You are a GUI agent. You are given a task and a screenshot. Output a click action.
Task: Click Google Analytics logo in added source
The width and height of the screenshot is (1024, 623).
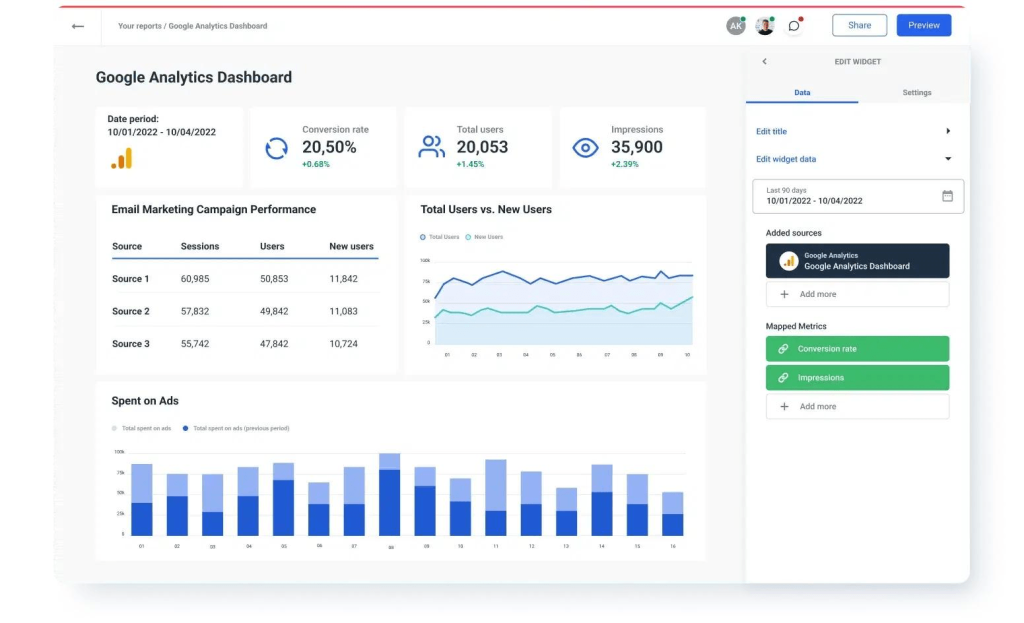(x=788, y=261)
